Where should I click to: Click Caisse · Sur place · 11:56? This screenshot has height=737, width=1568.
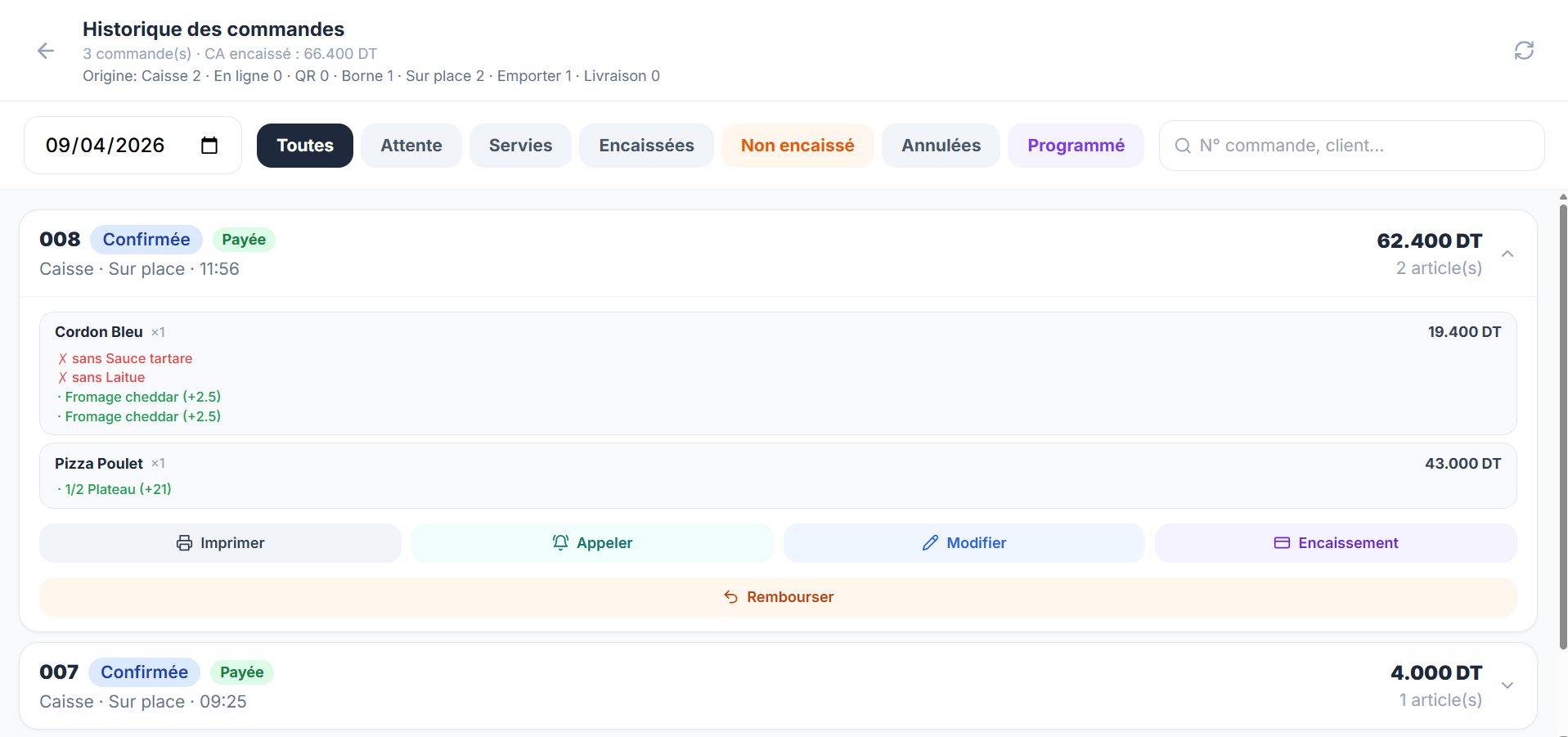139,269
